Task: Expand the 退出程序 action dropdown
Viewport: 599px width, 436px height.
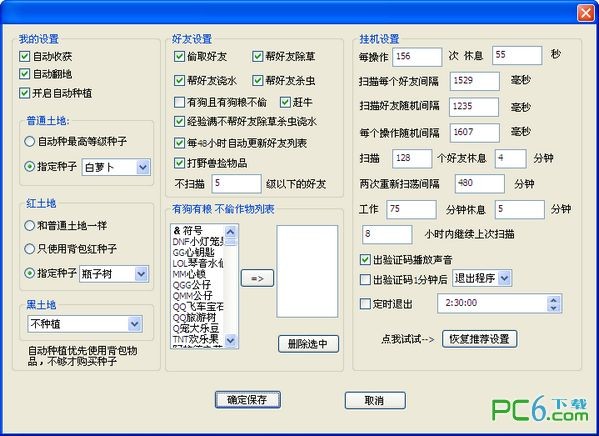Action: (x=504, y=278)
